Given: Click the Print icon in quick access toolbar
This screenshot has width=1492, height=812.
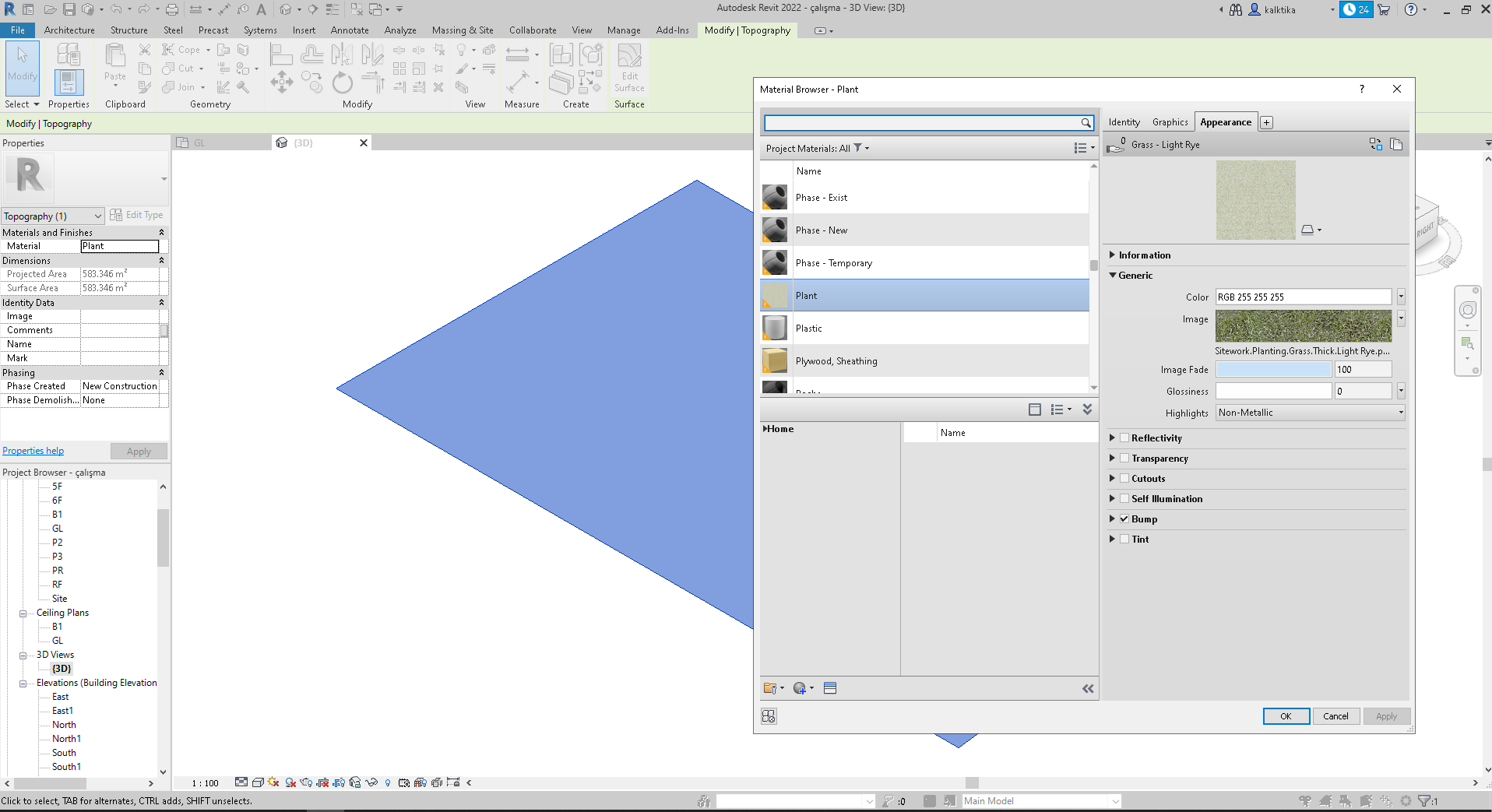Looking at the screenshot, I should click(172, 9).
